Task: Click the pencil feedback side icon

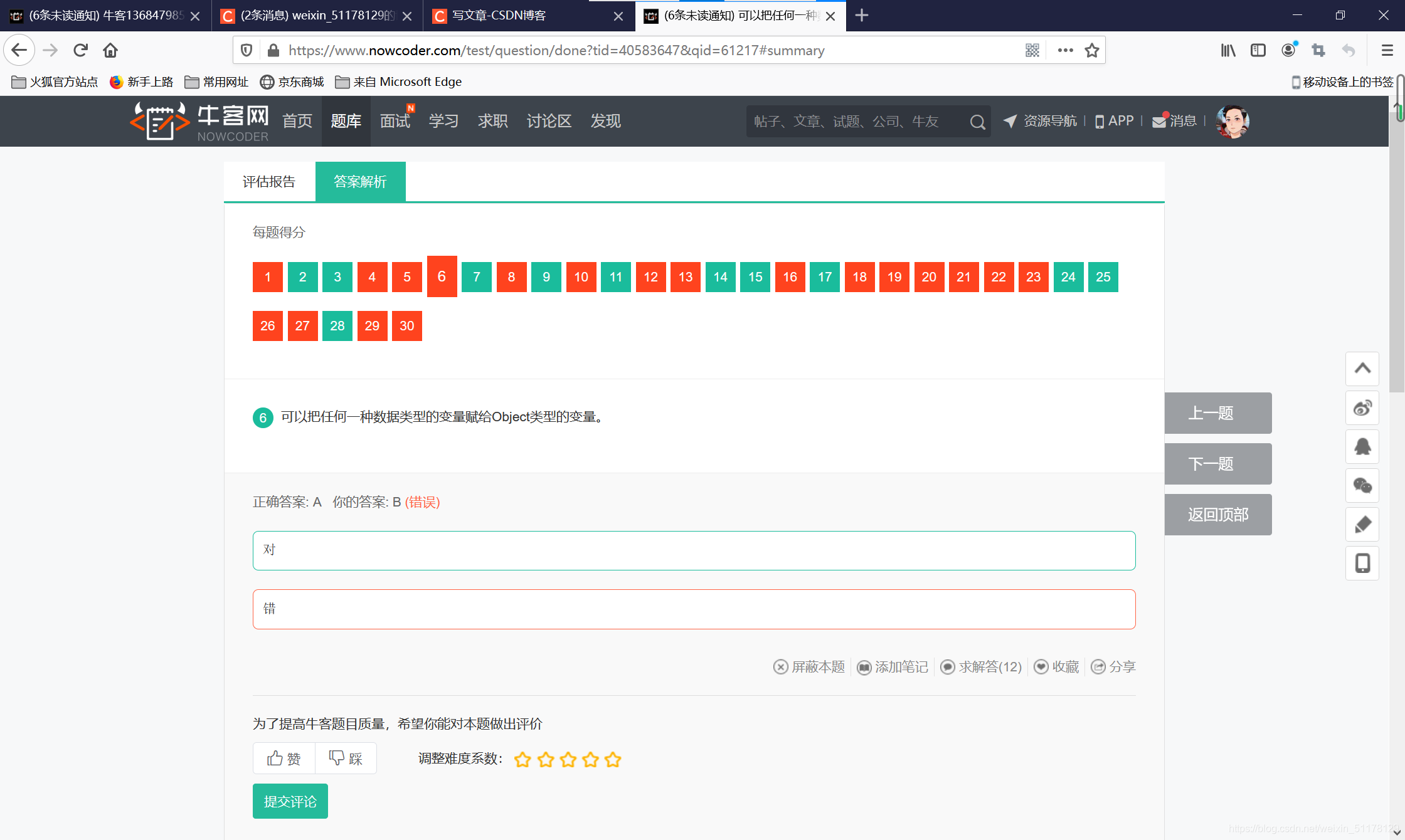Action: 1362,525
